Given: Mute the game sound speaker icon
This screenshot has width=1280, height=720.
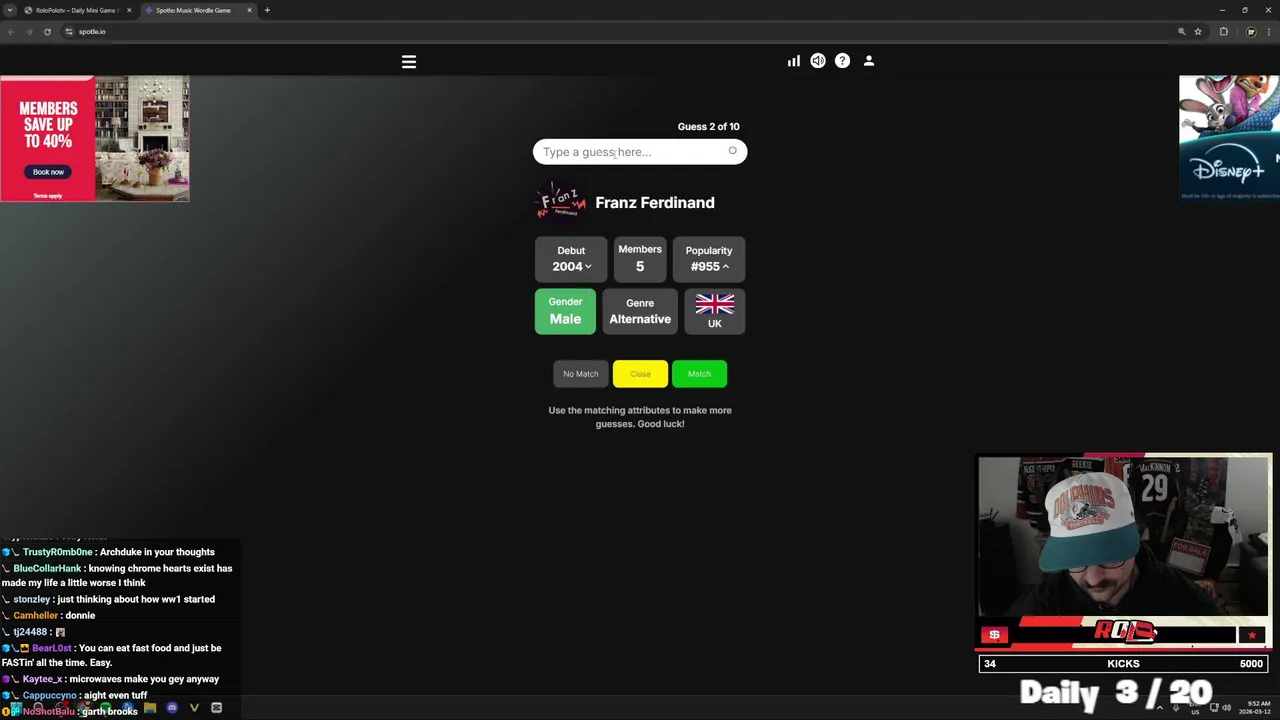Looking at the screenshot, I should (818, 61).
